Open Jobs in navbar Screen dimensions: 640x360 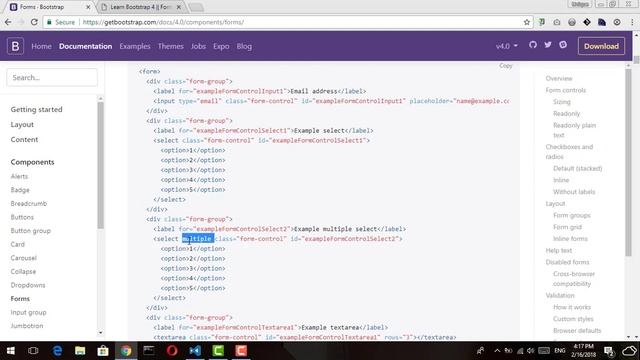point(198,46)
